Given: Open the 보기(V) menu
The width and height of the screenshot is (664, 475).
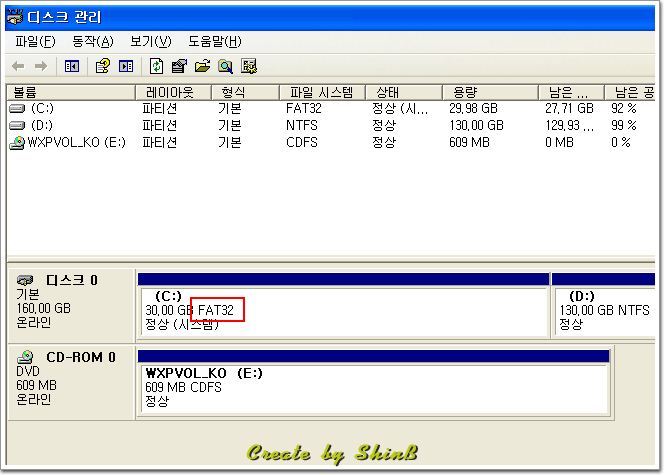Looking at the screenshot, I should click(x=151, y=41).
